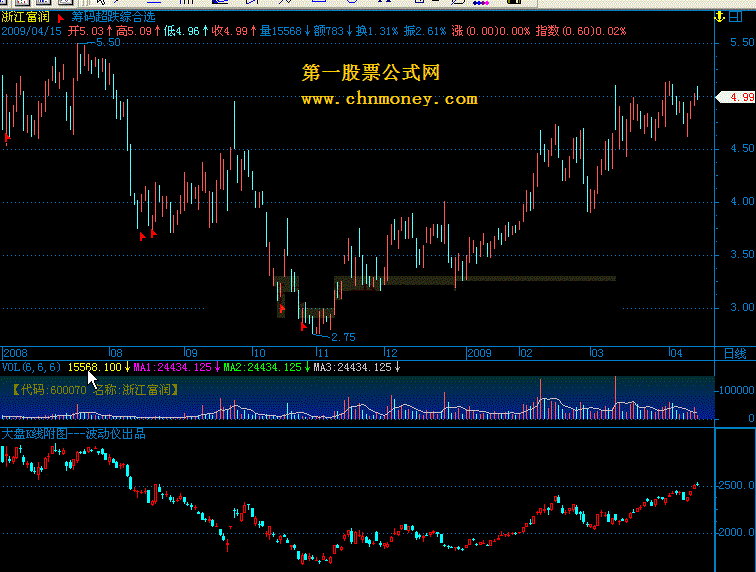Click the 100000 volume axis label
756x572 pixels.
[x=736, y=390]
